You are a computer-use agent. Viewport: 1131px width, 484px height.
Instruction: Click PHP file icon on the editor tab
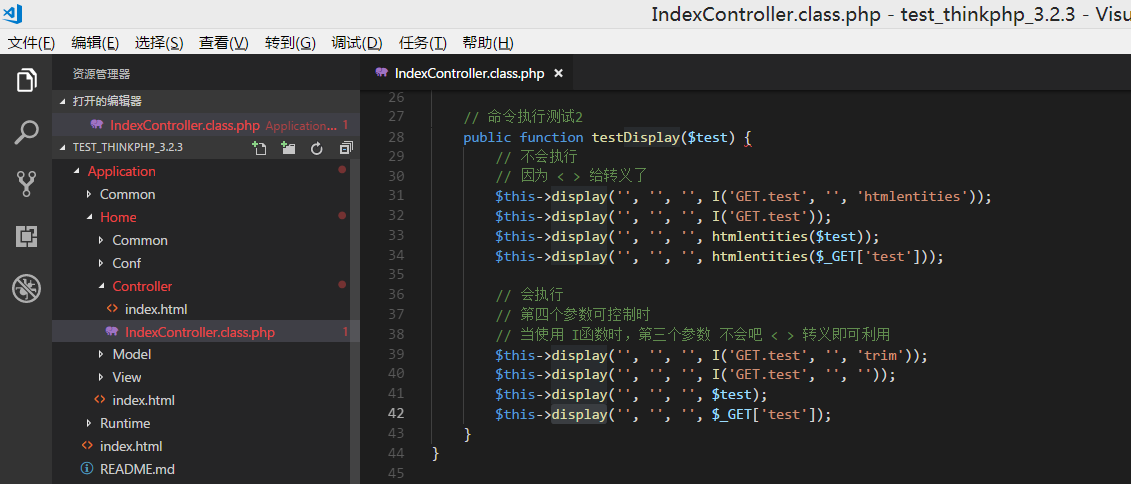click(x=382, y=73)
